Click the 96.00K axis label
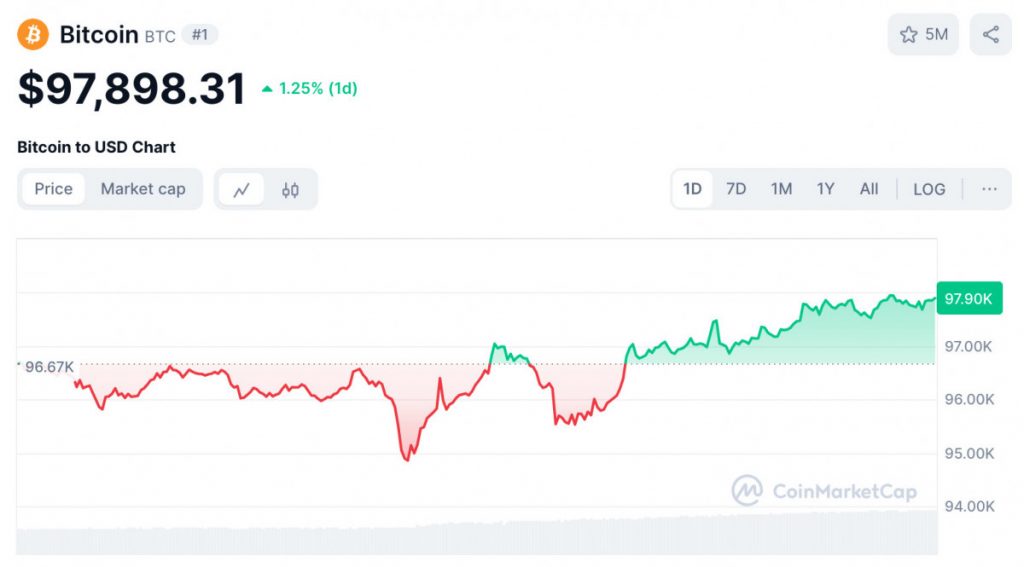 (x=969, y=399)
